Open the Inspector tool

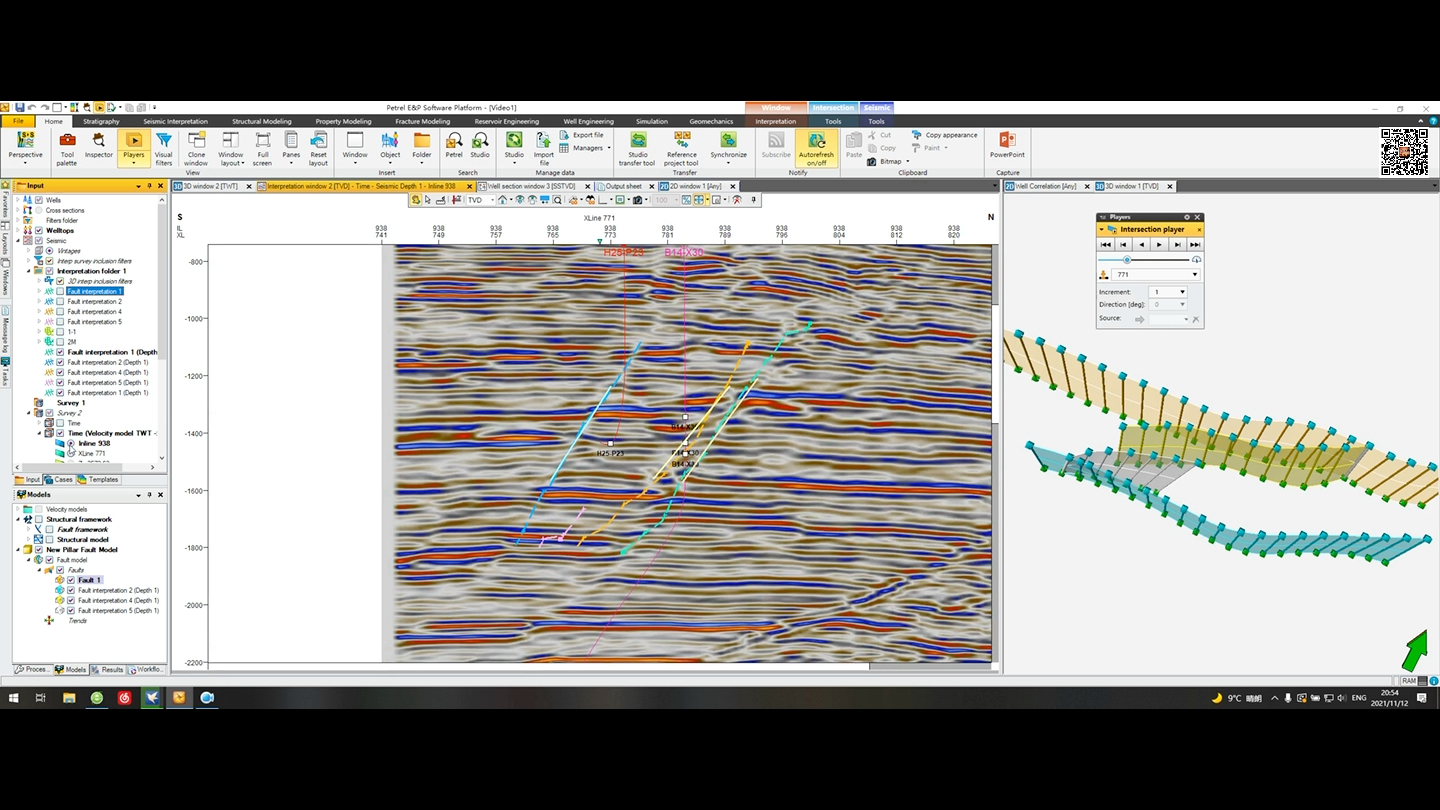click(99, 145)
